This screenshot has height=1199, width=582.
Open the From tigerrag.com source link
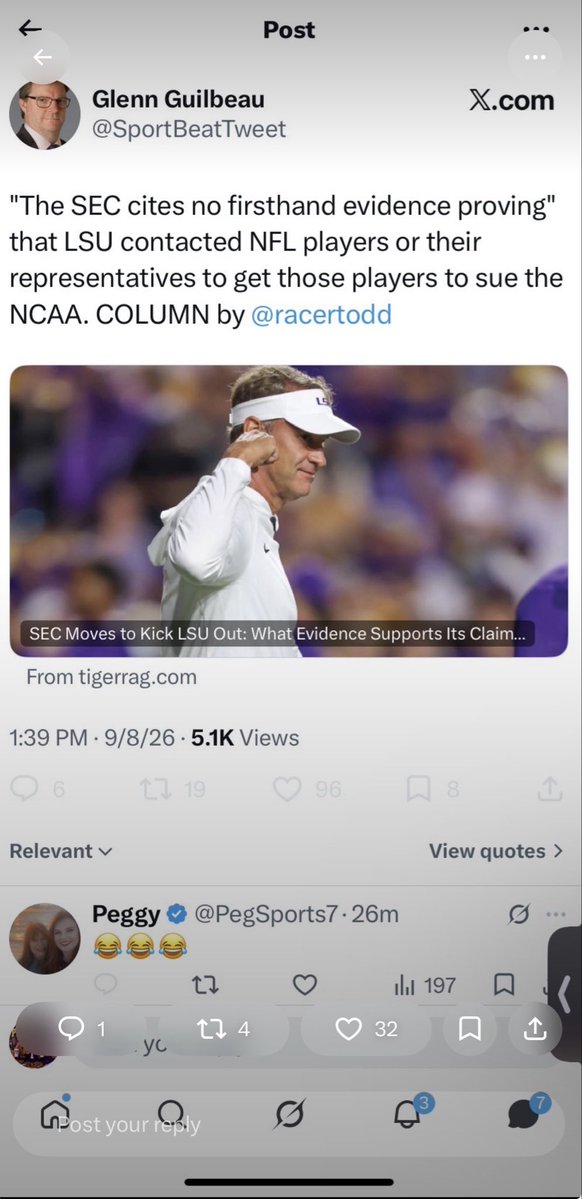point(112,677)
